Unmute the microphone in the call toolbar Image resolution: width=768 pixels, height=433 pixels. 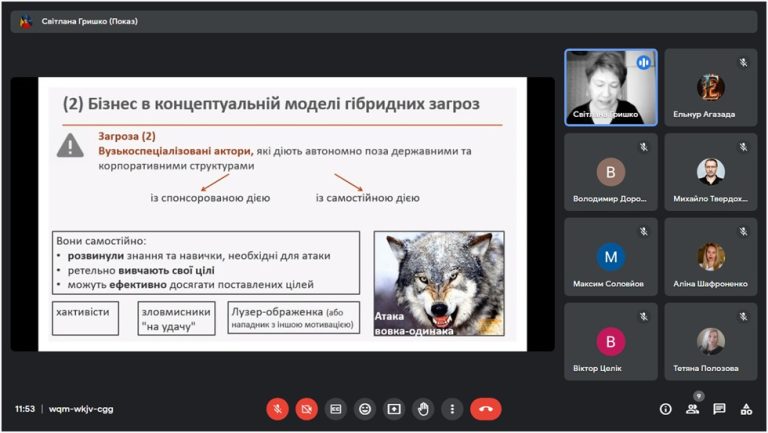click(277, 409)
